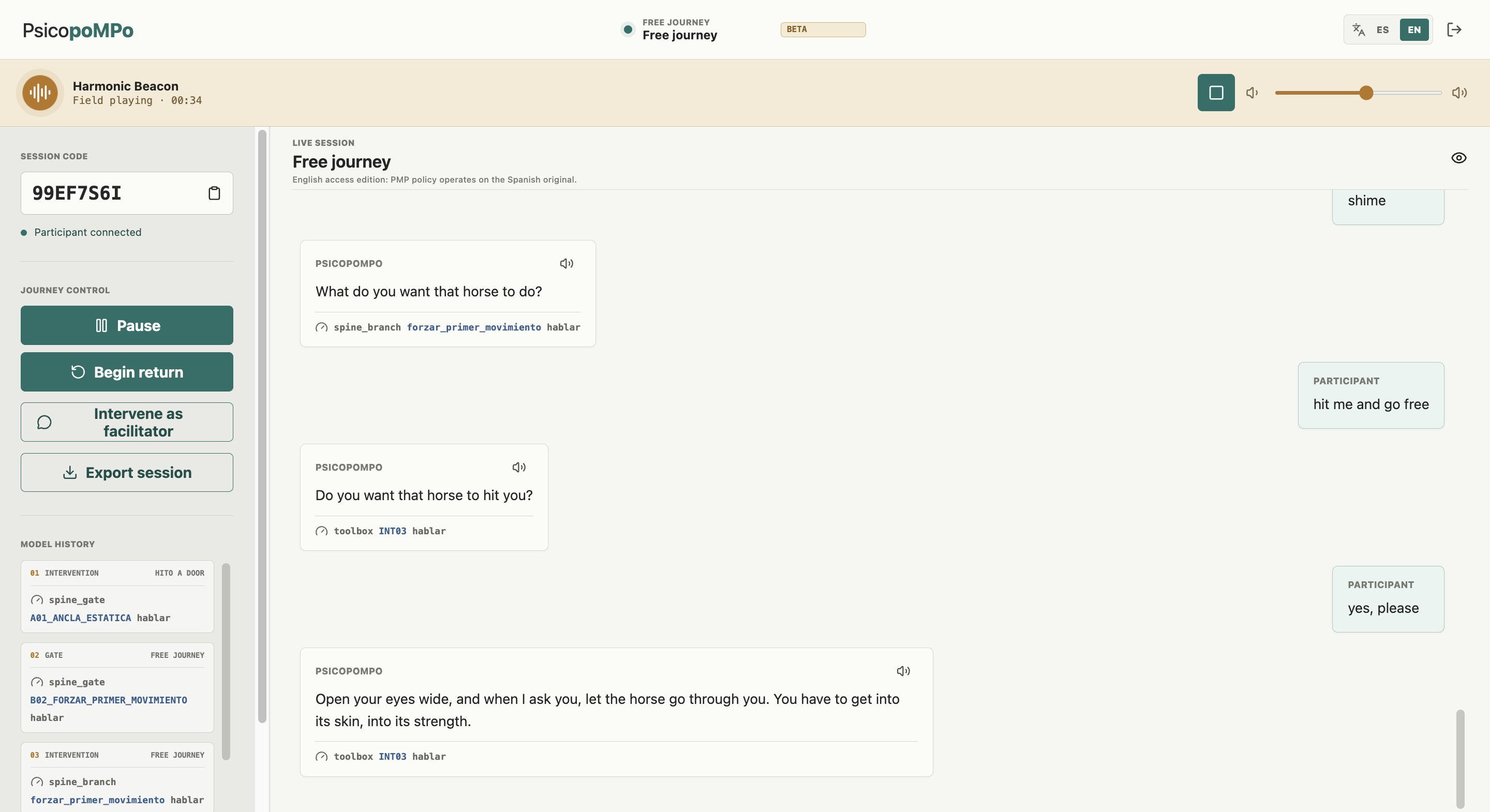Play audio for 'Do you want that horse to hit you?'

(x=519, y=468)
